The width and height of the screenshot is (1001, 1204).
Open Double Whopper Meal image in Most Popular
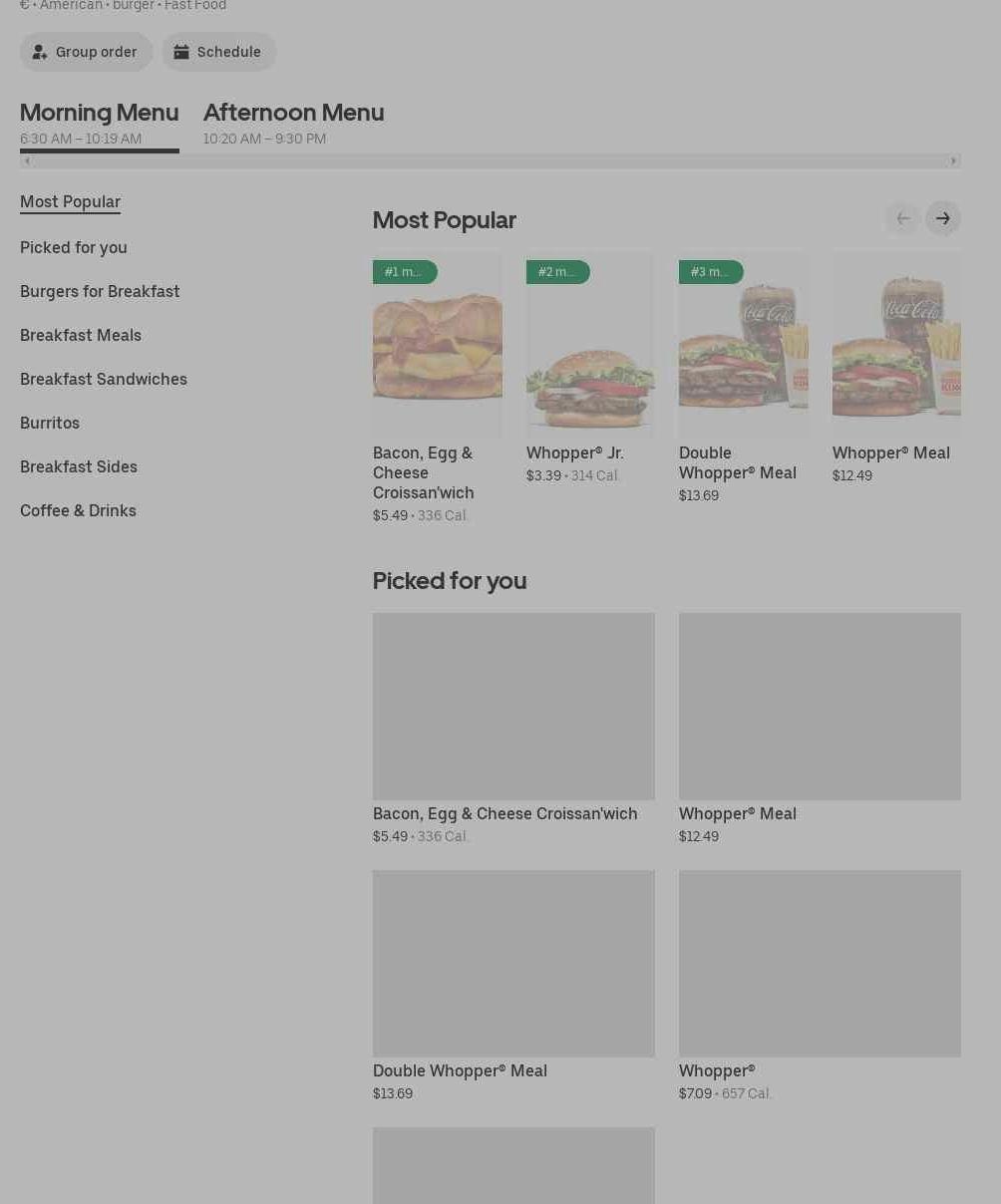(x=744, y=344)
